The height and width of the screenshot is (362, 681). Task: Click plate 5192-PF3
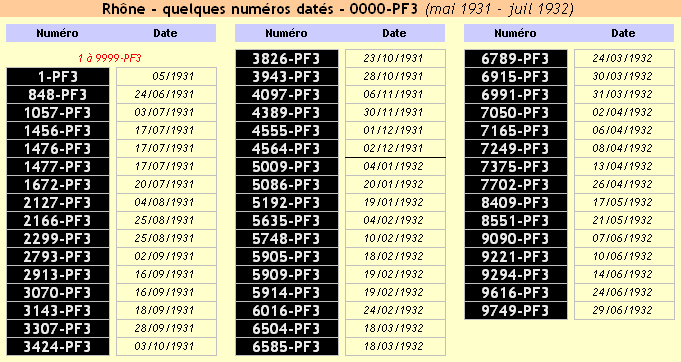point(287,203)
